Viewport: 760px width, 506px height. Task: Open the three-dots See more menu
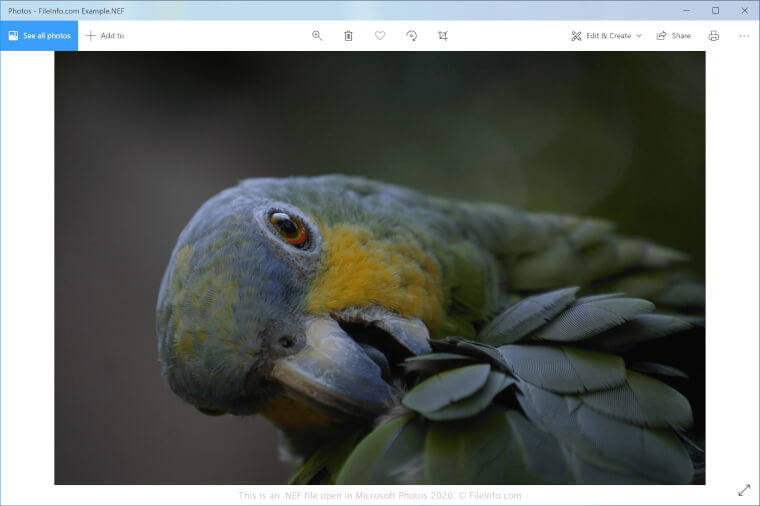tap(744, 35)
